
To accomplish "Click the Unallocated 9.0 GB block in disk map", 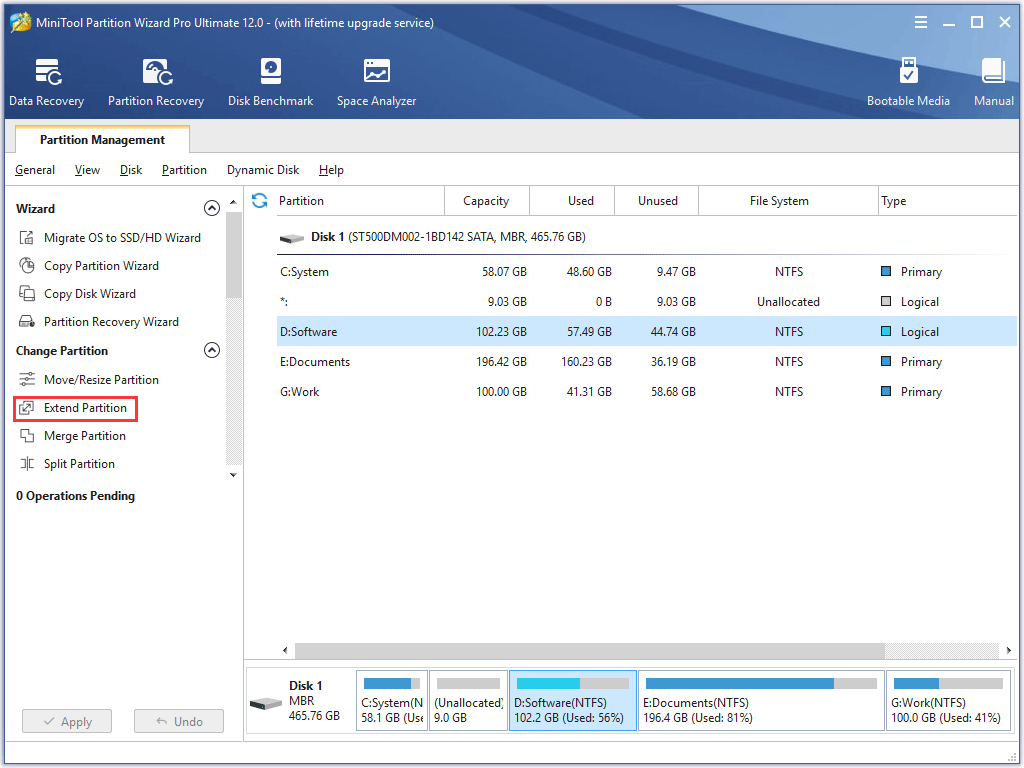I will point(468,701).
